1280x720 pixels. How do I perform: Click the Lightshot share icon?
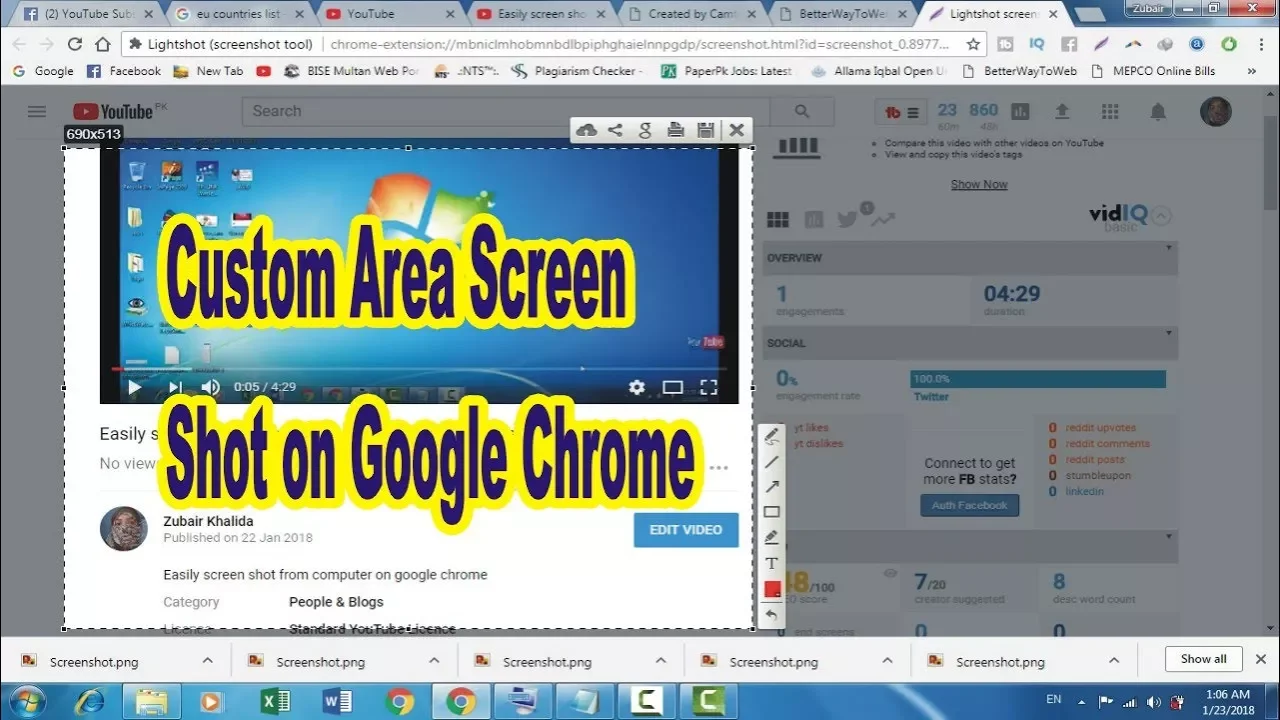click(x=616, y=130)
